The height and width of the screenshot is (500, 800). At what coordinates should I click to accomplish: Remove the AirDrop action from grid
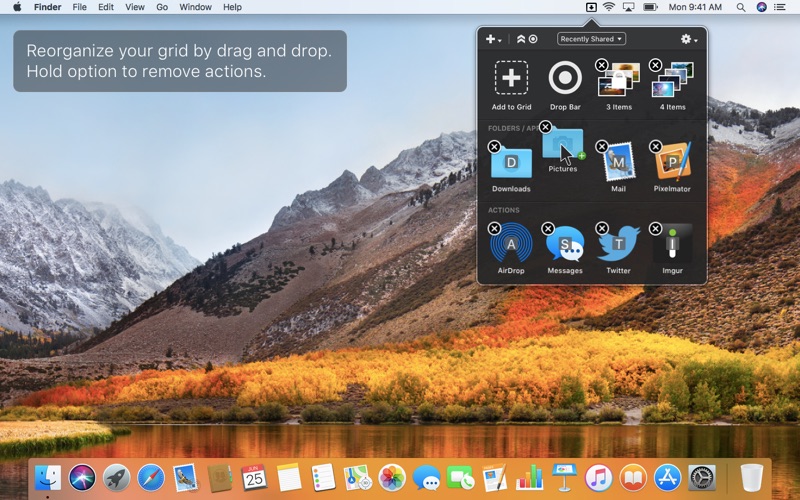click(x=494, y=229)
